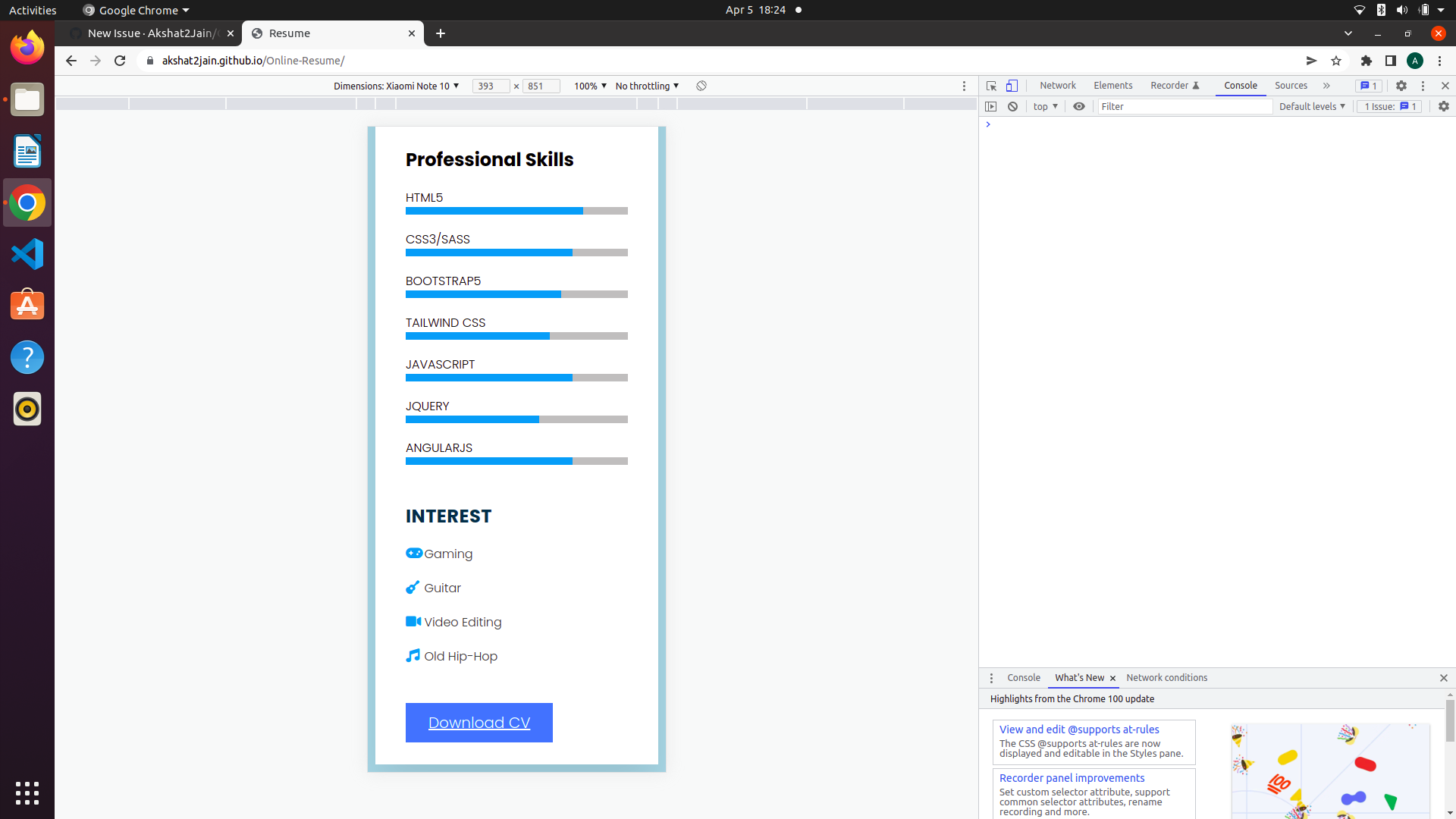
Task: Click inside the console Filter field
Action: (x=1183, y=106)
